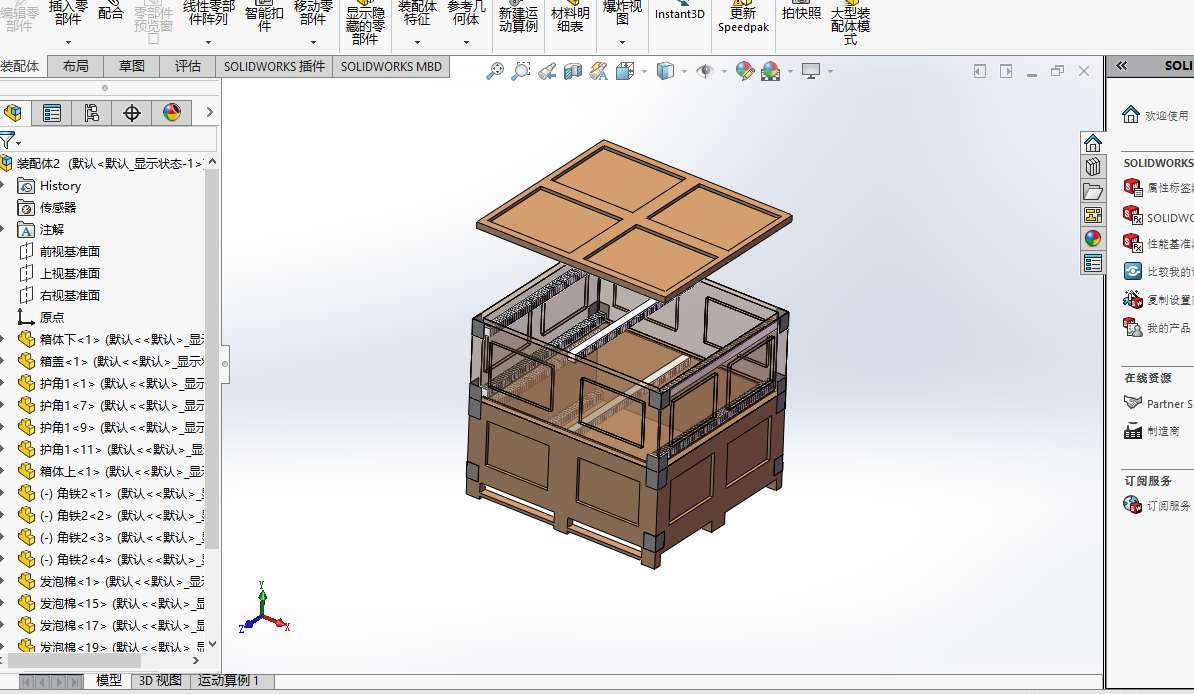Click Zoom to Fit icon in view toolbar
Screen dimensions: 1194x694
pos(495,71)
